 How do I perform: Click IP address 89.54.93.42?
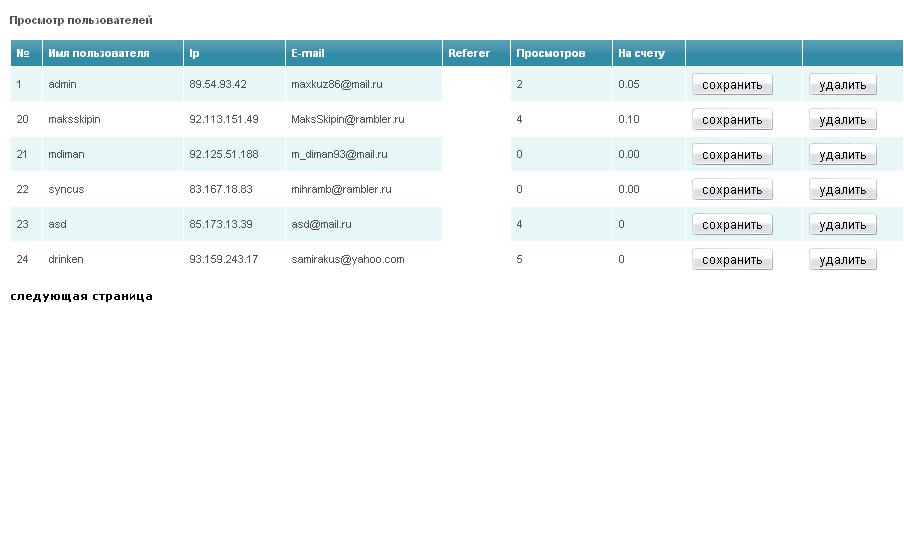pyautogui.click(x=218, y=84)
